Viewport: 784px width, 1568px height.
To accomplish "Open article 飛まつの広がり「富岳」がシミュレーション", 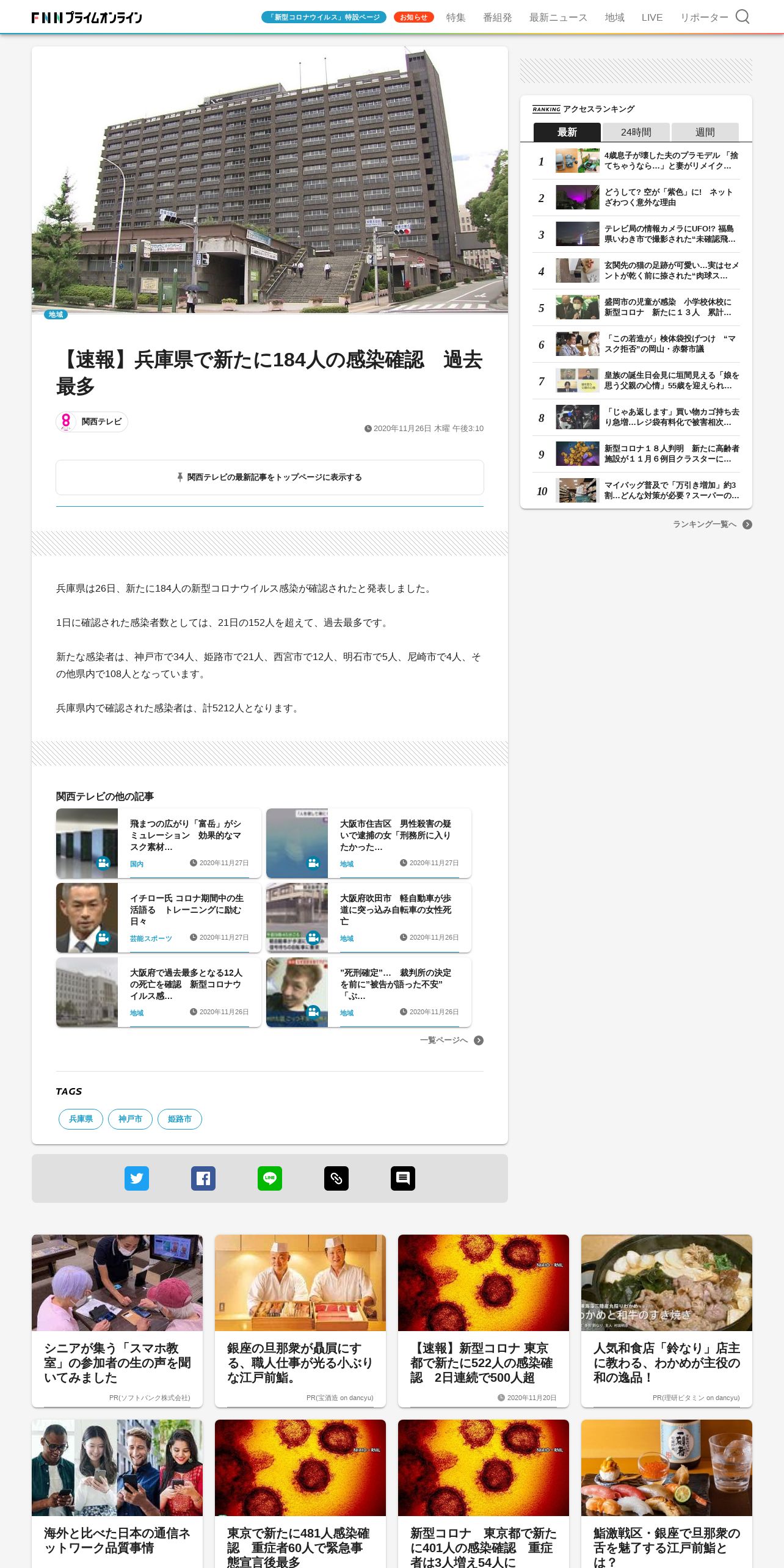I will tap(159, 843).
